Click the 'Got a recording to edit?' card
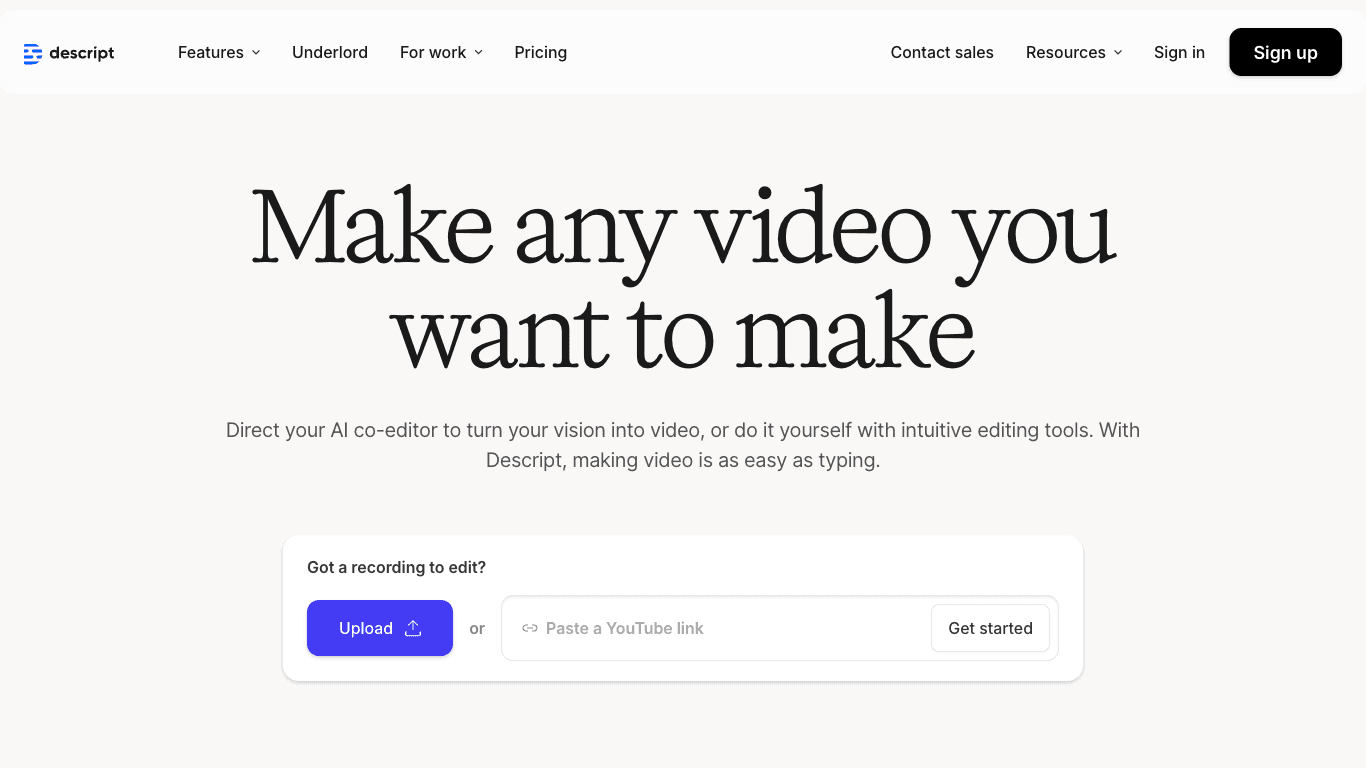 click(x=396, y=567)
